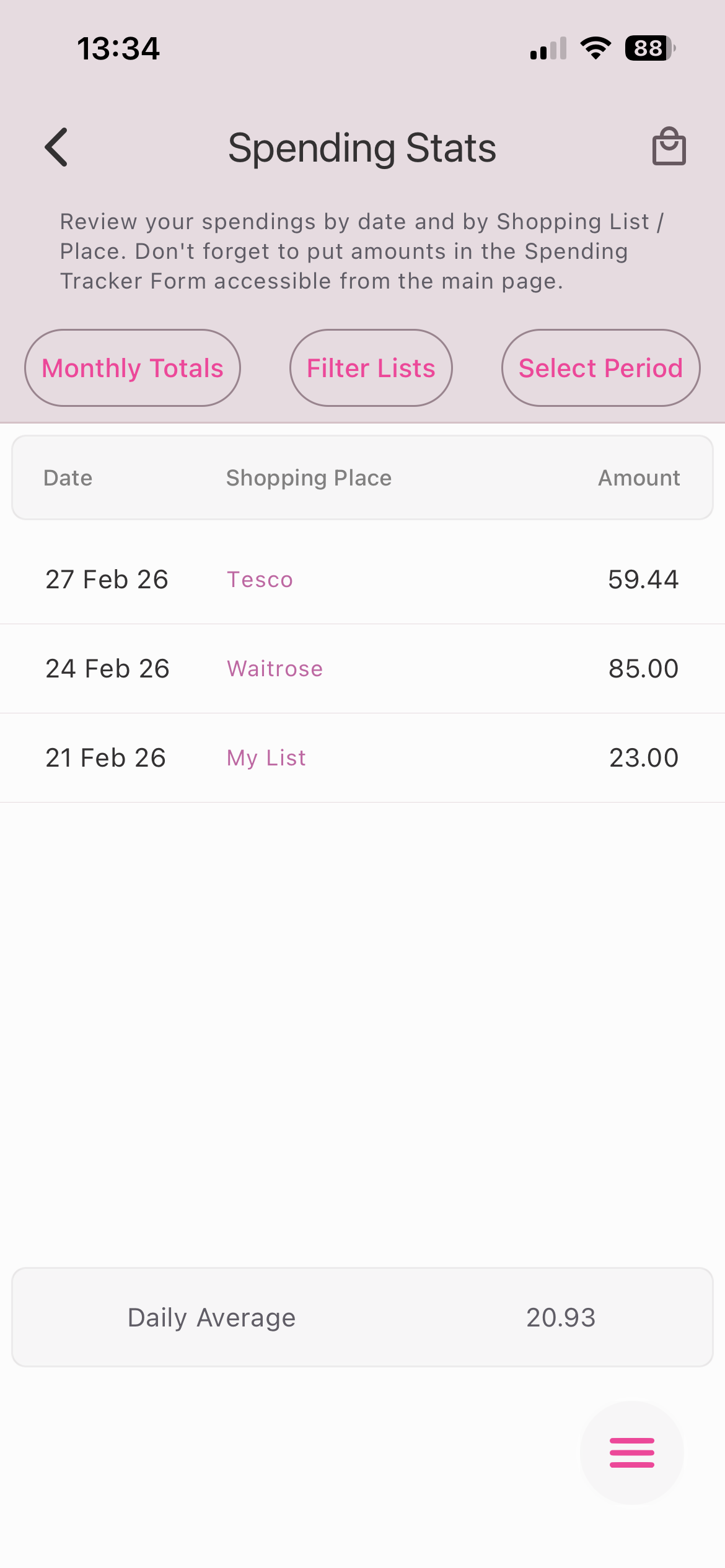Click the Date column header
This screenshot has height=1568, width=725.
[x=68, y=478]
